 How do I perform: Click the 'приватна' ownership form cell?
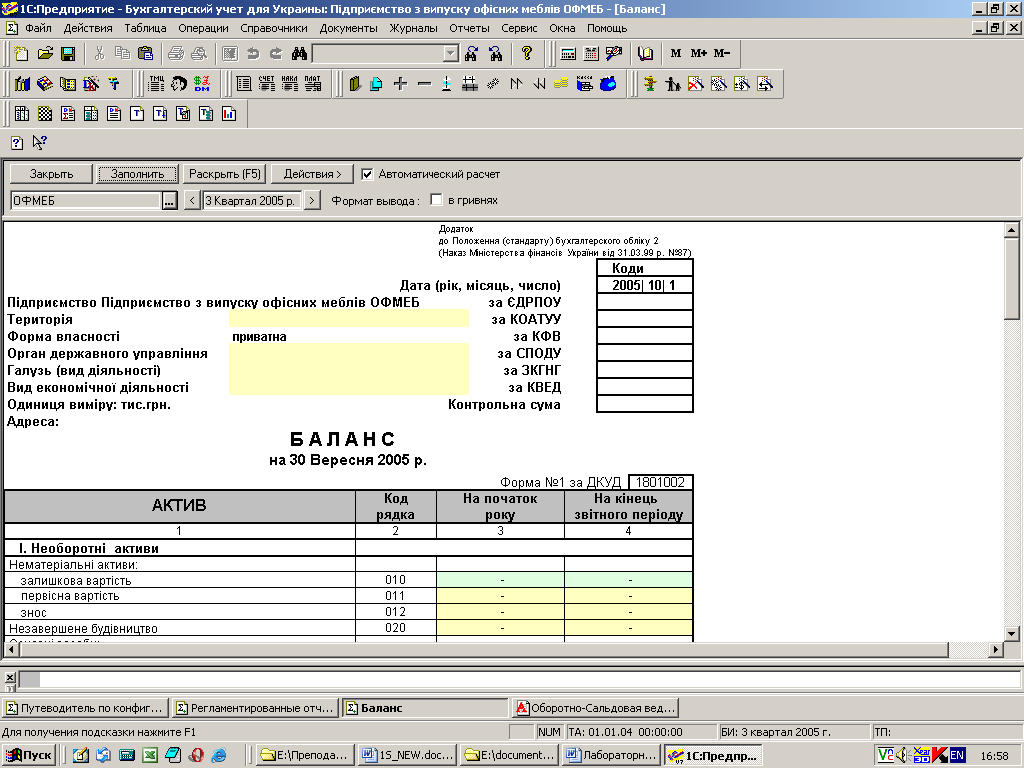point(349,336)
